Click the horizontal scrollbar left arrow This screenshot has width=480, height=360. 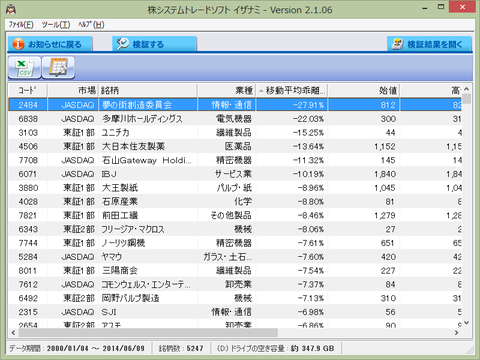[x=13, y=332]
